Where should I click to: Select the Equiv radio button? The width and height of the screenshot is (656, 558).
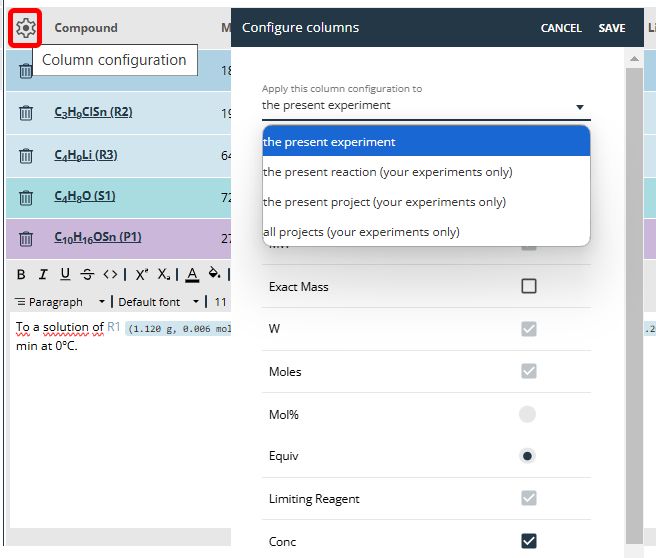527,456
